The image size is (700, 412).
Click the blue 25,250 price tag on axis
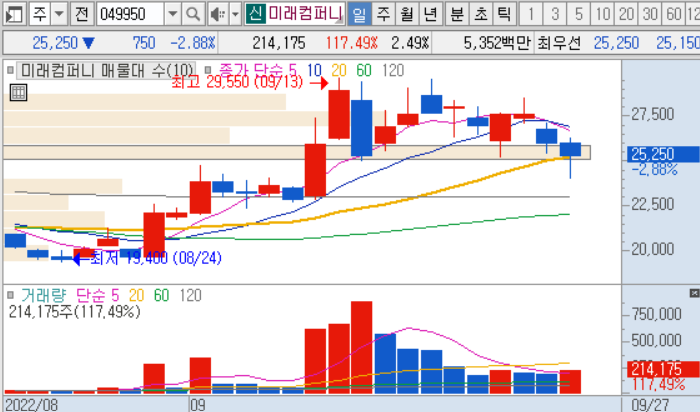tap(663, 154)
